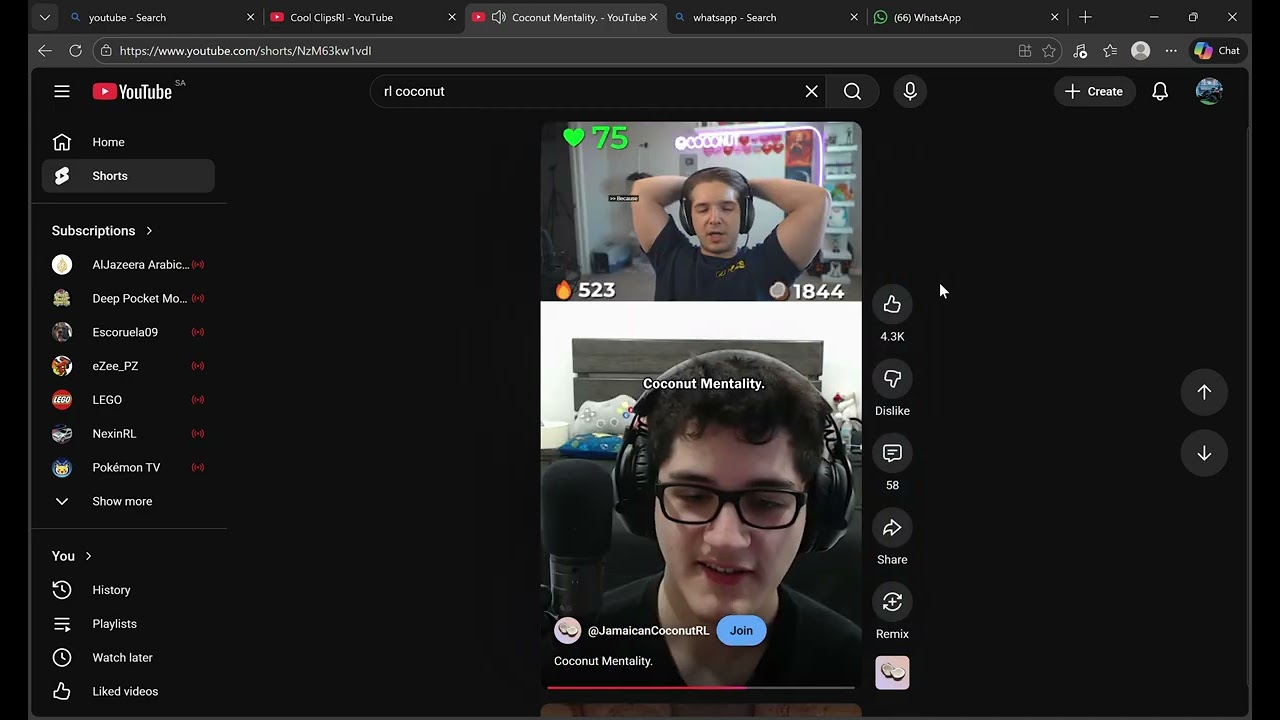1280x720 pixels.
Task: Remix this short
Action: [x=892, y=602]
